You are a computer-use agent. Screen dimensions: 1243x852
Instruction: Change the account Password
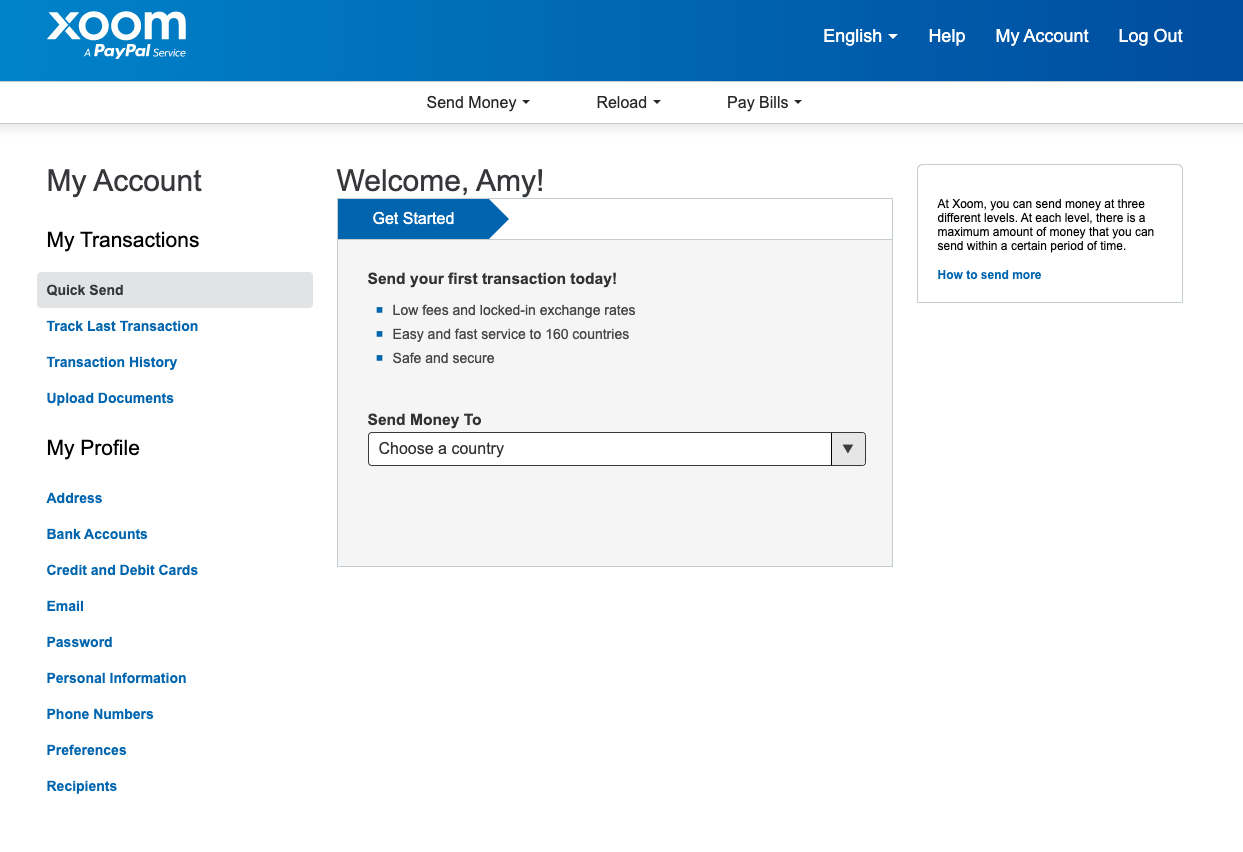[79, 642]
